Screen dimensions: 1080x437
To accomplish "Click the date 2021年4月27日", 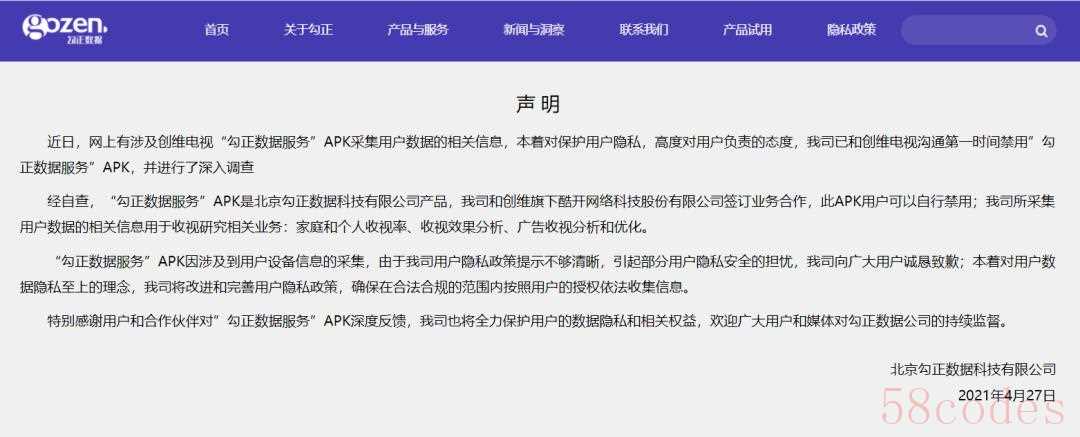I will coord(1005,395).
